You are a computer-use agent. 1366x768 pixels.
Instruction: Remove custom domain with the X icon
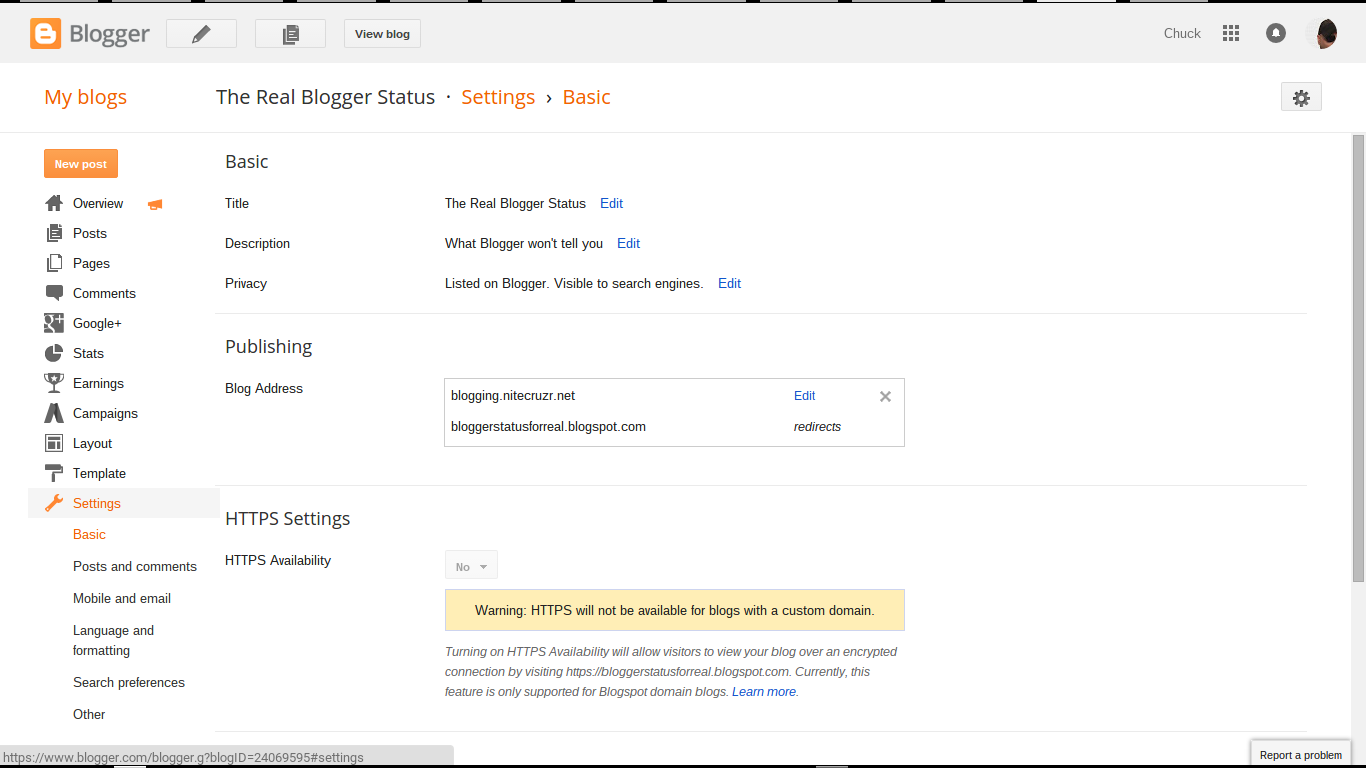tap(885, 396)
